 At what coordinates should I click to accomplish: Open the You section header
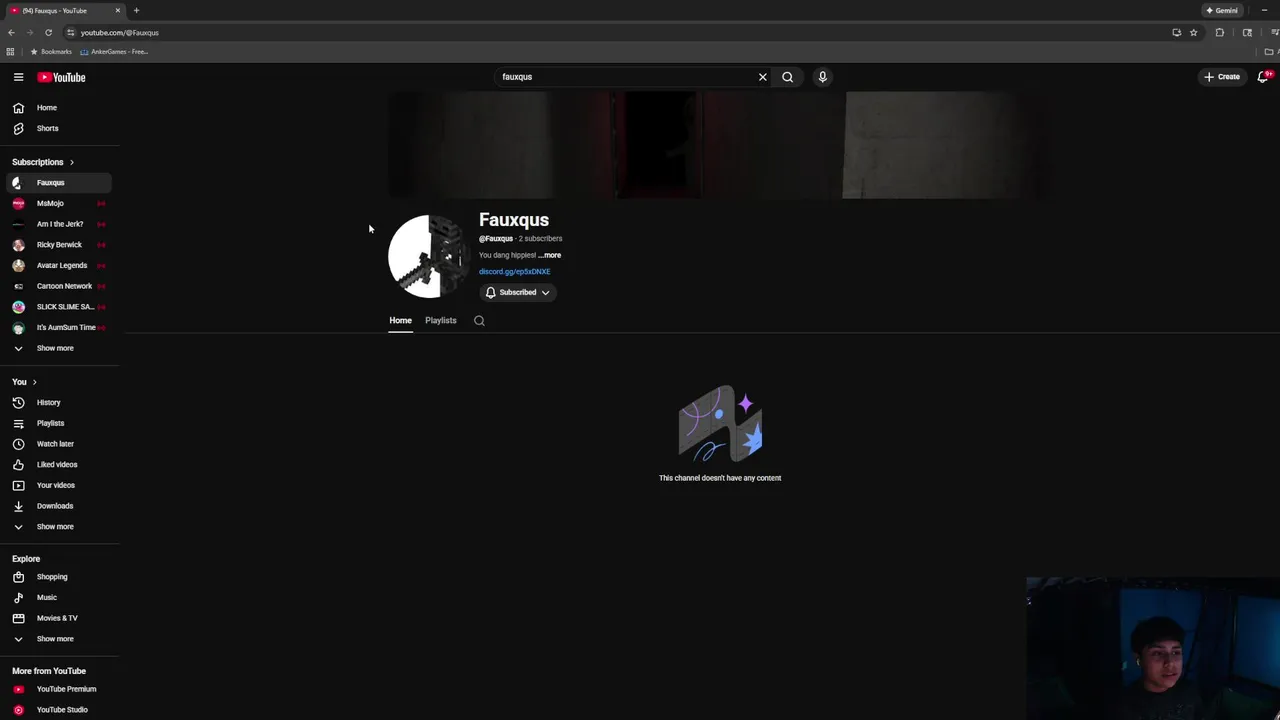[24, 382]
